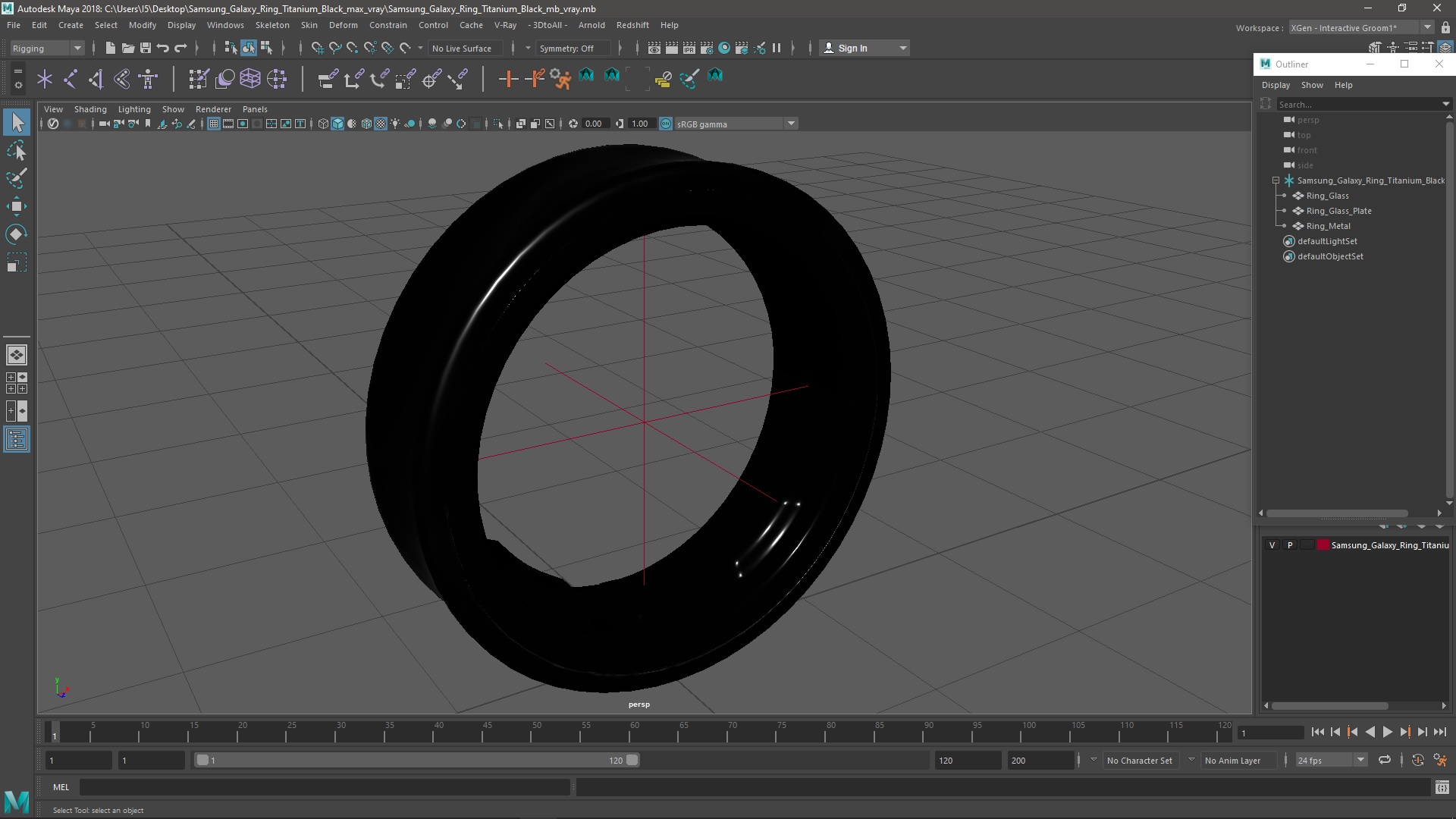1456x819 pixels.
Task: Collapse the Samsung_Galaxy_Ring_Titanium_Black group
Action: 1276,180
